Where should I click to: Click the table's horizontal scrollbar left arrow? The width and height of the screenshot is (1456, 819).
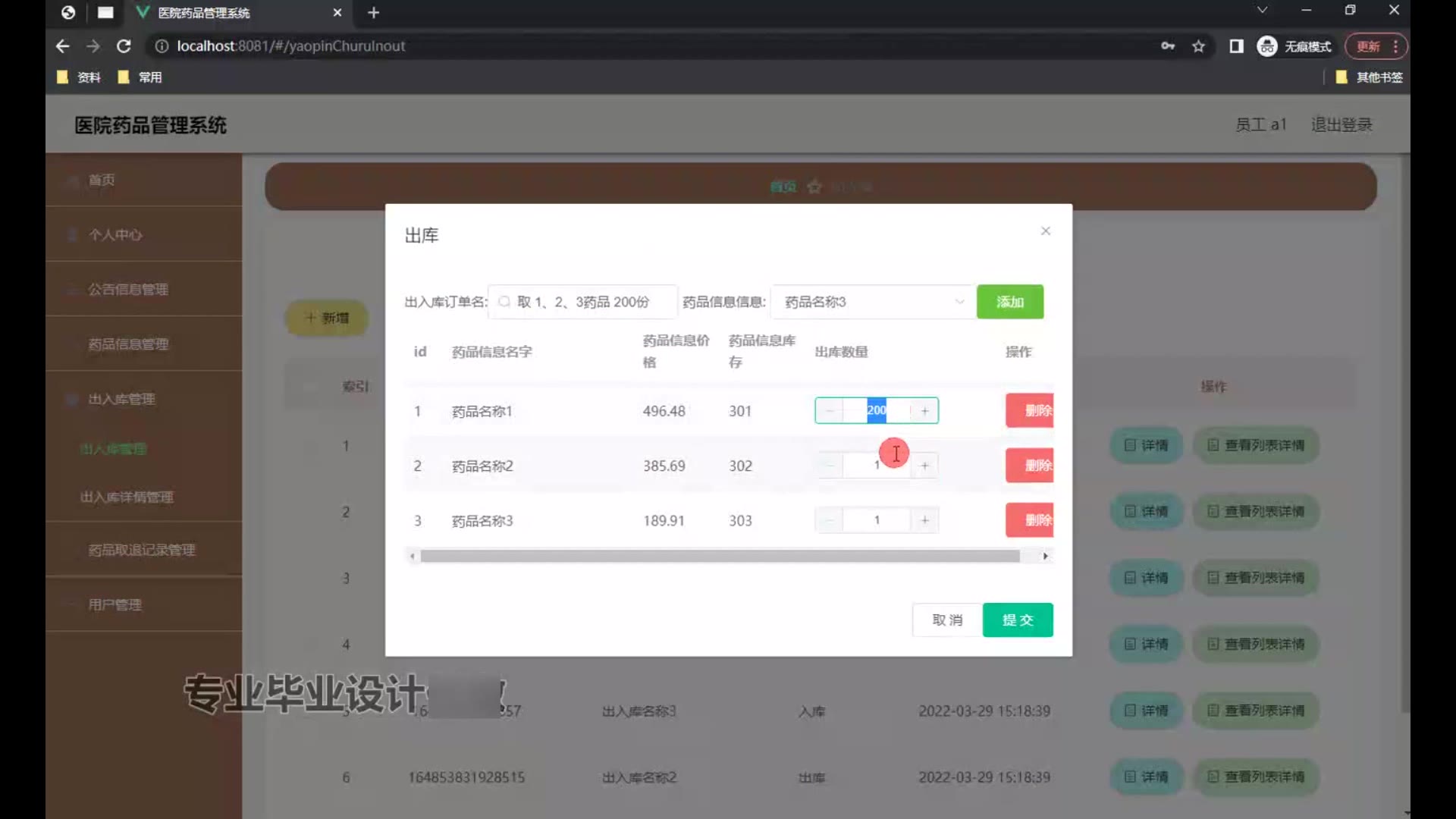412,556
